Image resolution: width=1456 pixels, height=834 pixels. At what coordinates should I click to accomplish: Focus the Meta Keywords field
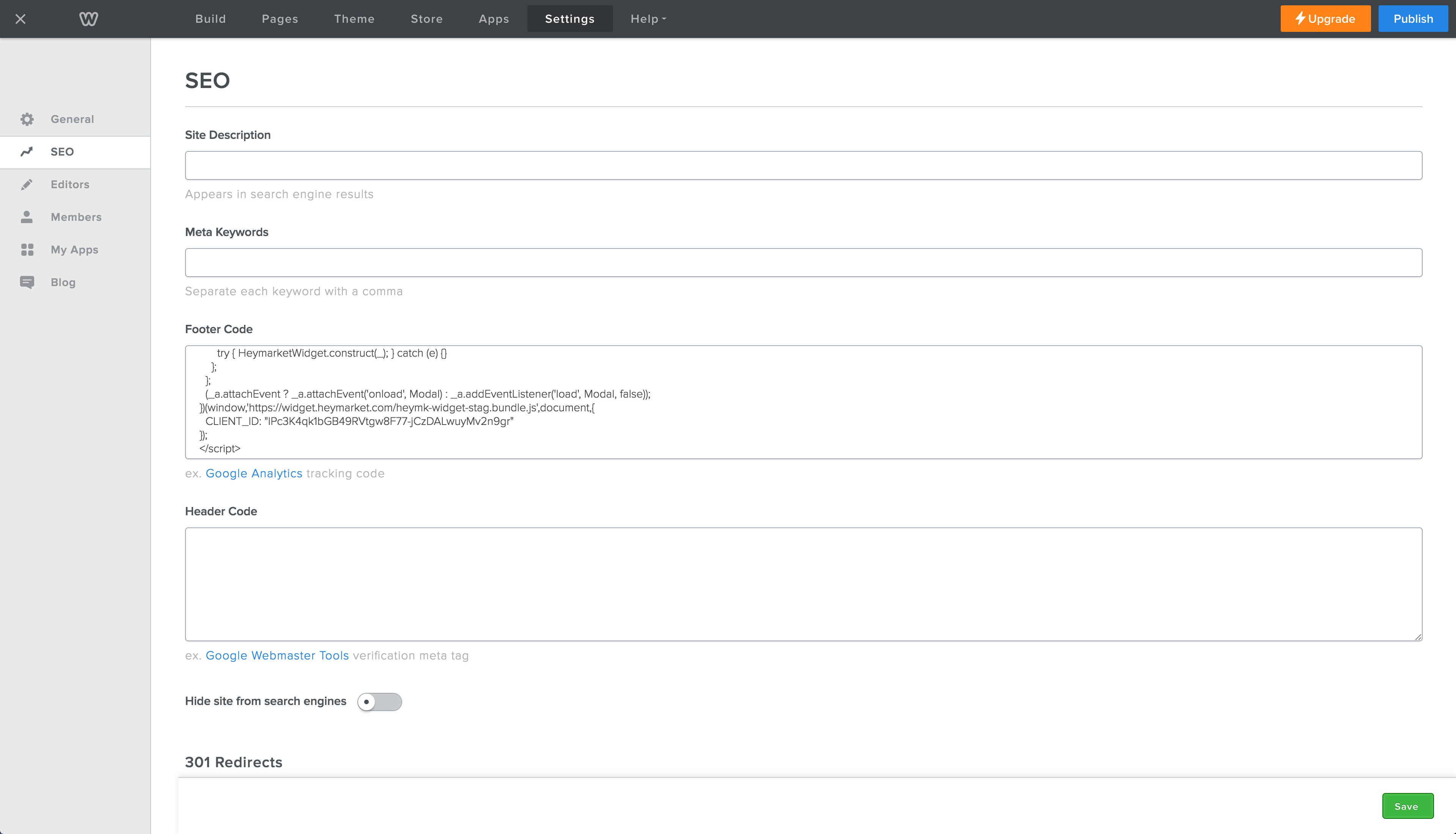(x=803, y=263)
